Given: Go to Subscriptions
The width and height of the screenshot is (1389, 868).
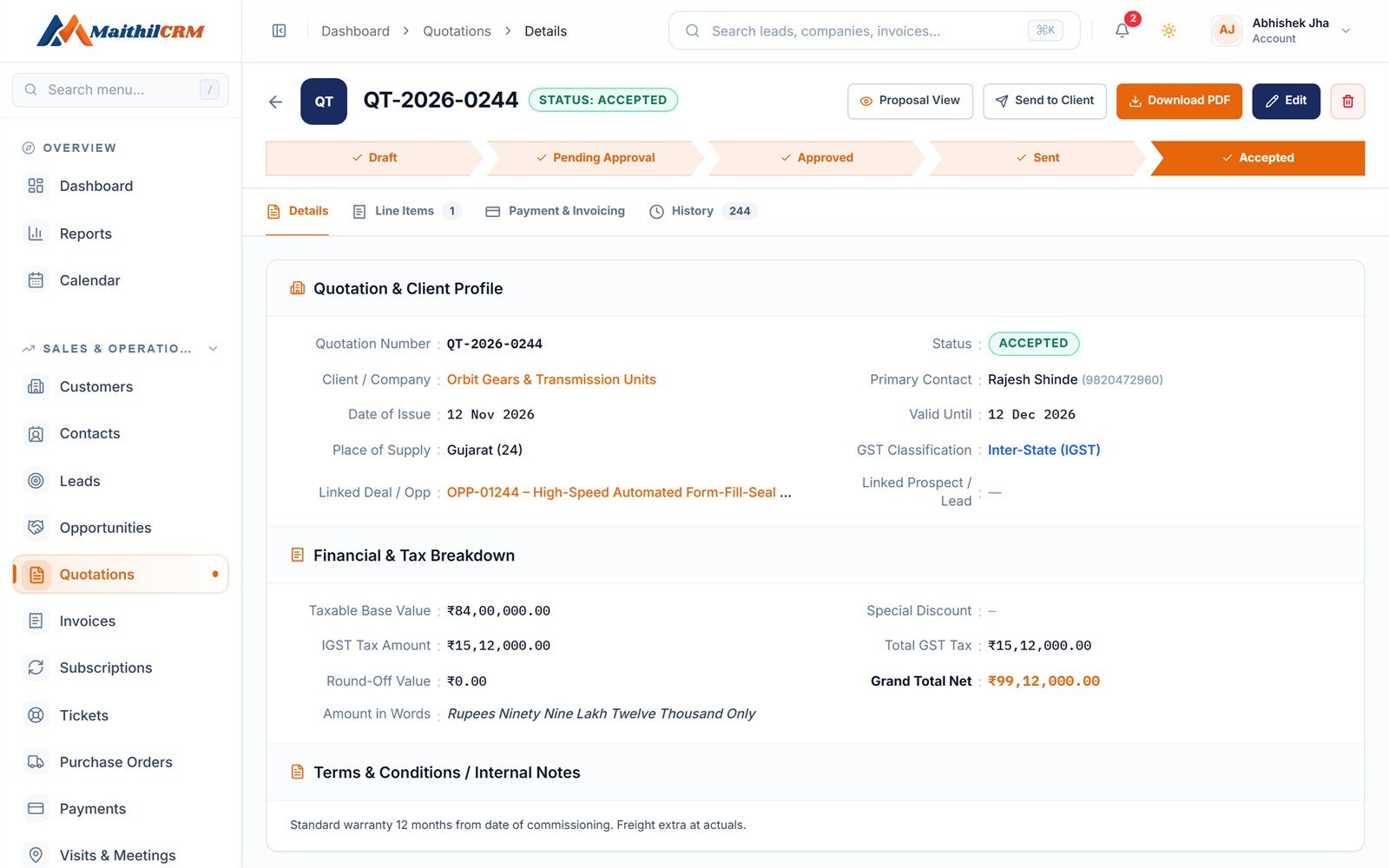Looking at the screenshot, I should click(121, 667).
